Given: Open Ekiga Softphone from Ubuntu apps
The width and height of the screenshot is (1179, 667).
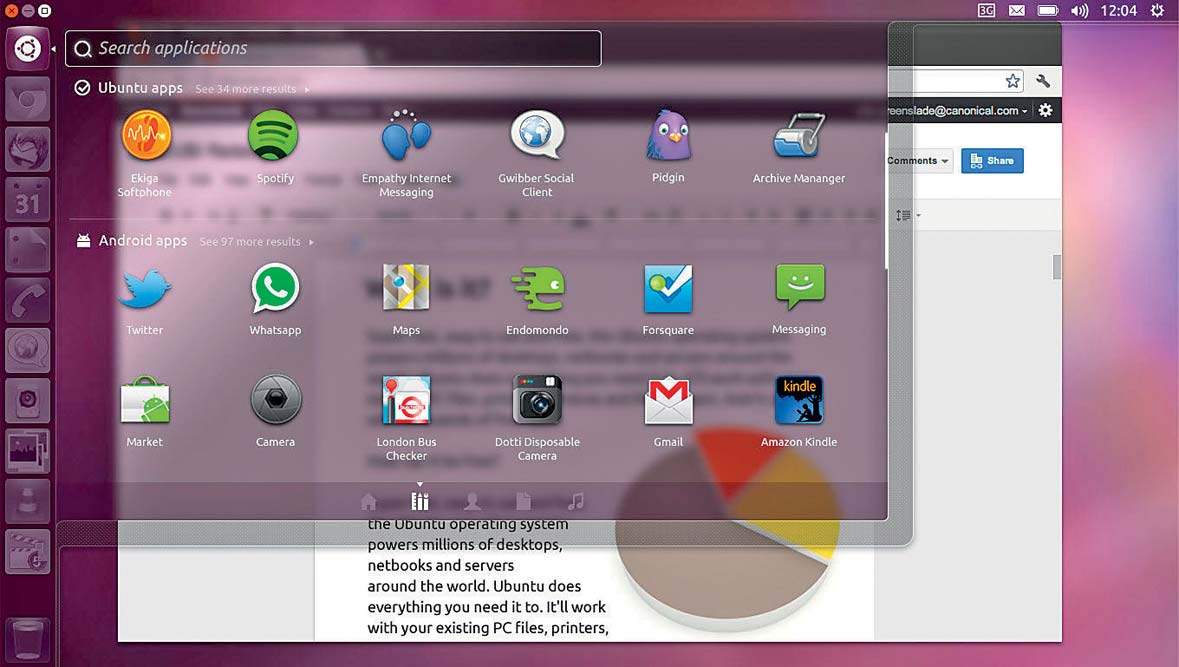Looking at the screenshot, I should coord(146,135).
